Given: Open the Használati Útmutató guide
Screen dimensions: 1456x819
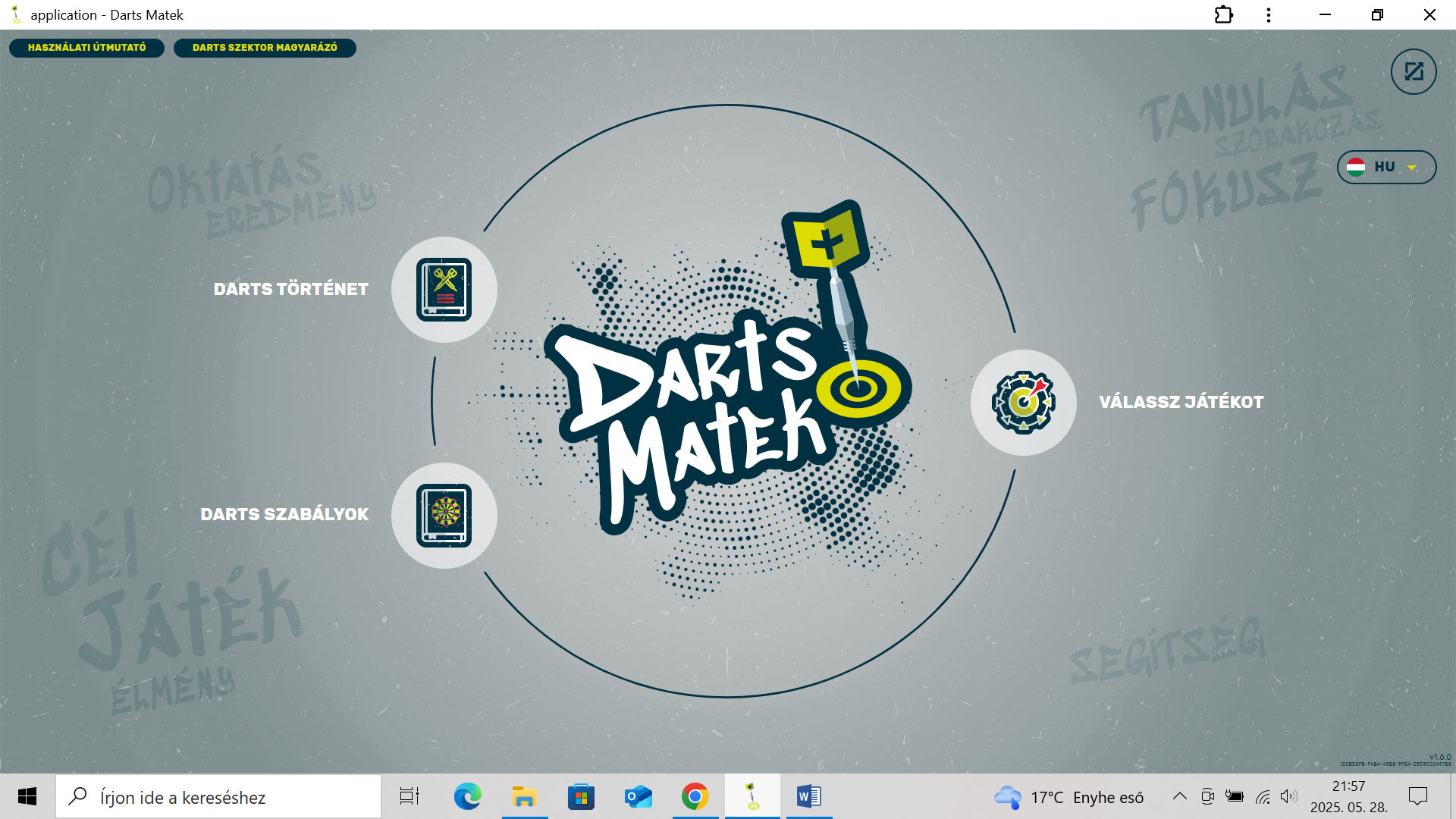Looking at the screenshot, I should click(x=86, y=48).
